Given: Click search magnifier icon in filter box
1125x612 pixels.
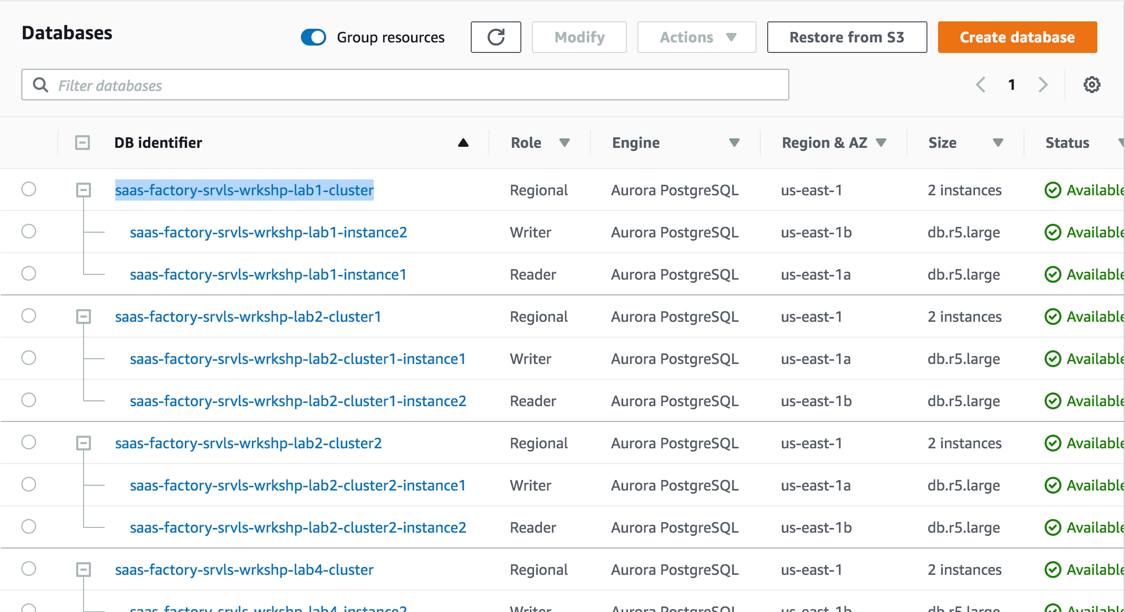Looking at the screenshot, I should point(41,85).
